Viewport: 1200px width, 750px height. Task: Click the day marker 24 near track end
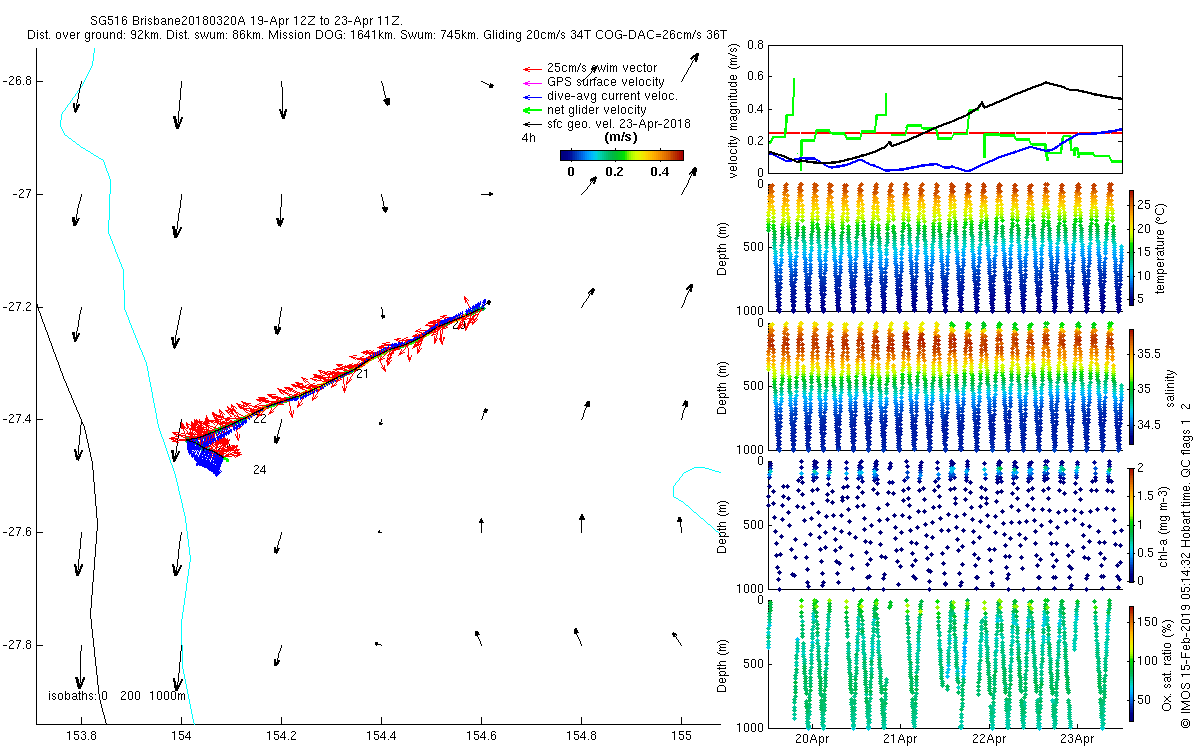[259, 470]
